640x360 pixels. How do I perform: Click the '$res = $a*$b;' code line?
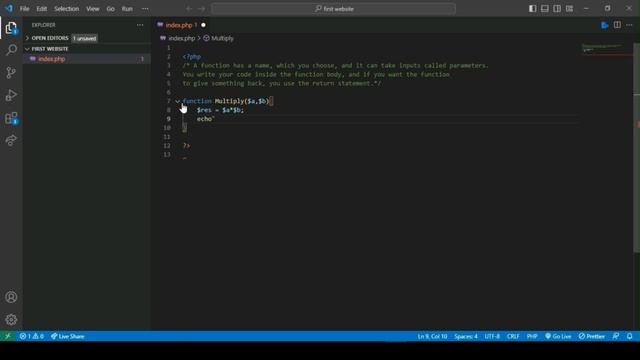220,110
